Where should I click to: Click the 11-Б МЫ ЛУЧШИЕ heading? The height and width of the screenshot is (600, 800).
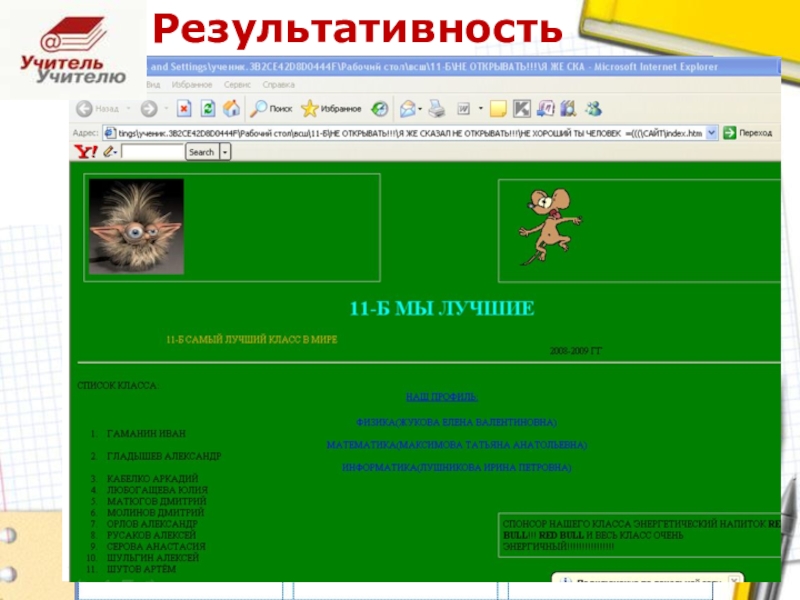tap(442, 308)
